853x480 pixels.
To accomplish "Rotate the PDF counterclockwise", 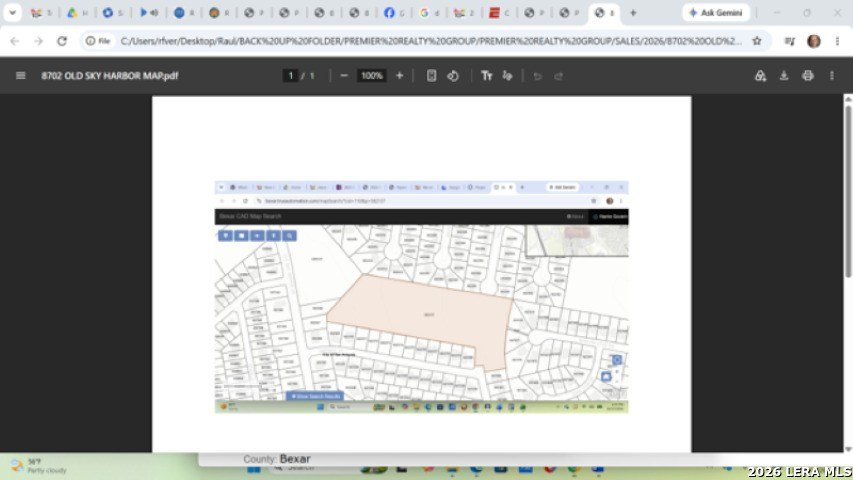I will [453, 76].
